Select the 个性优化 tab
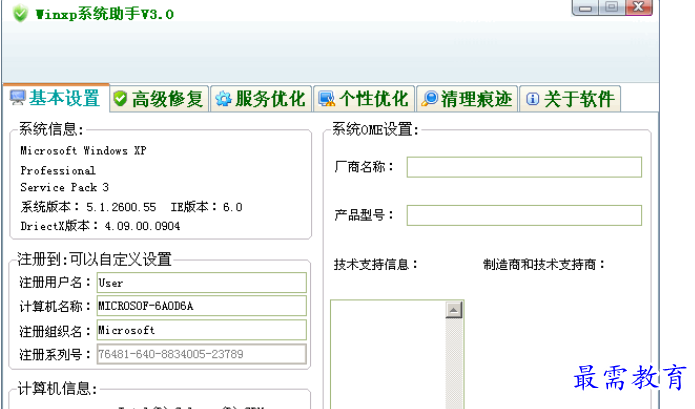Viewport: 695px width, 409px height. pos(364,98)
